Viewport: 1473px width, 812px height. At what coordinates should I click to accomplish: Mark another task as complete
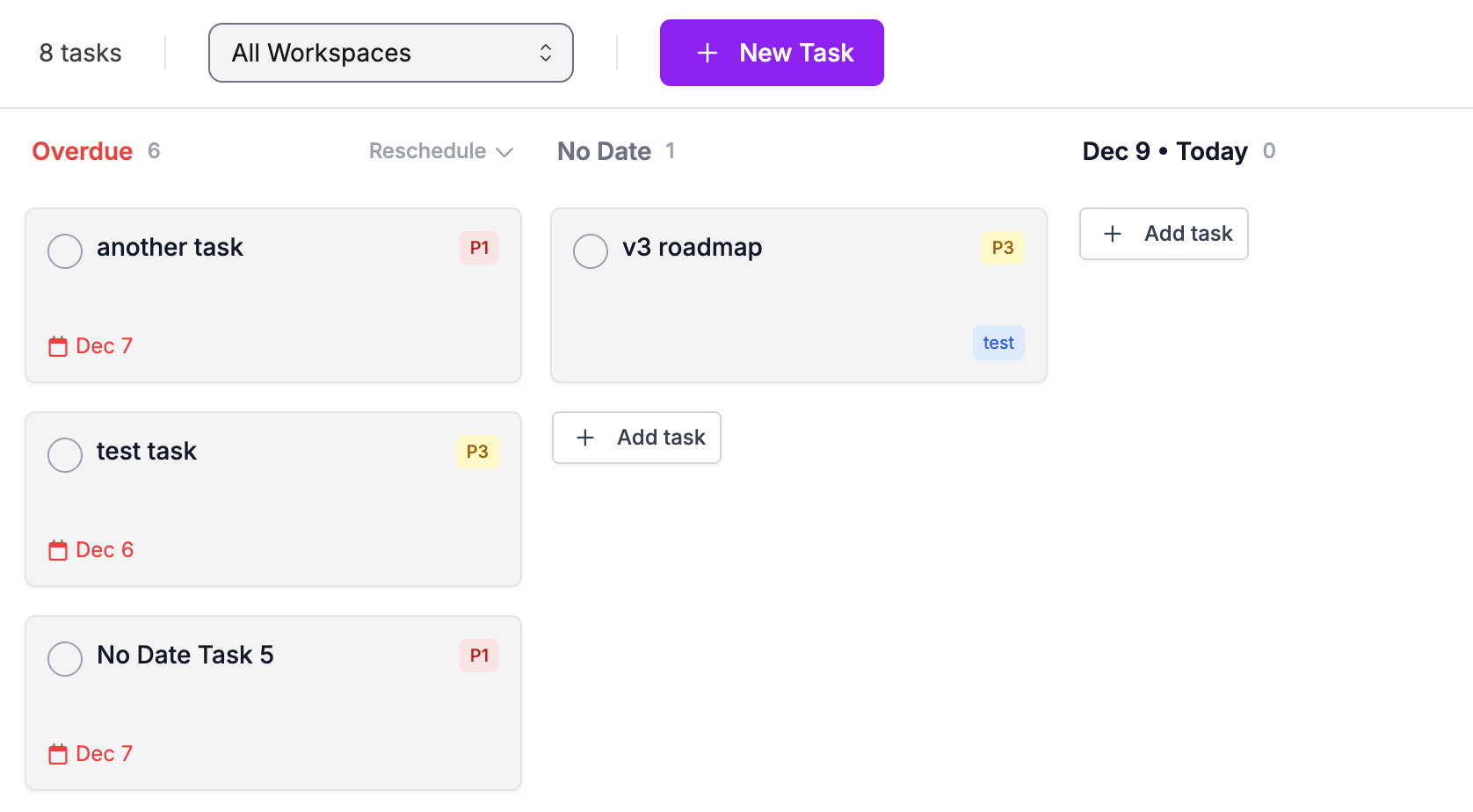tap(65, 251)
